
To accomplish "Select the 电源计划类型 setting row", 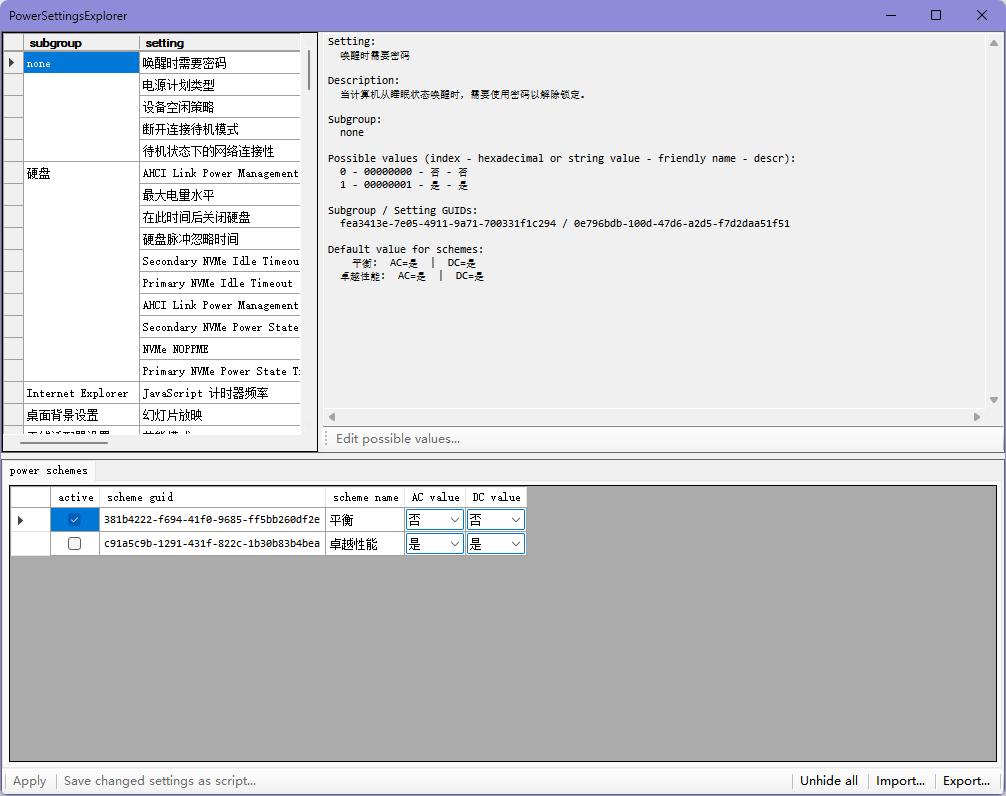I will [x=219, y=86].
